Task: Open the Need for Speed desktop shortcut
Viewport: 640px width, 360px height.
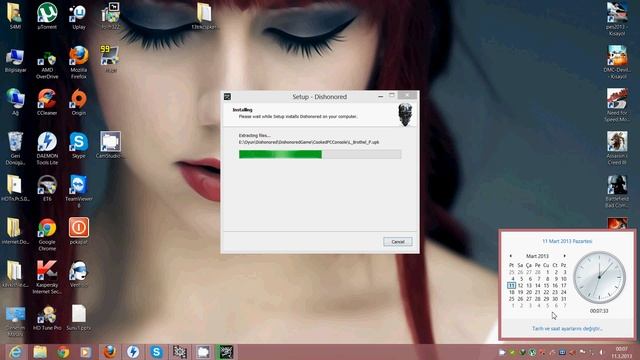Action: 617,105
